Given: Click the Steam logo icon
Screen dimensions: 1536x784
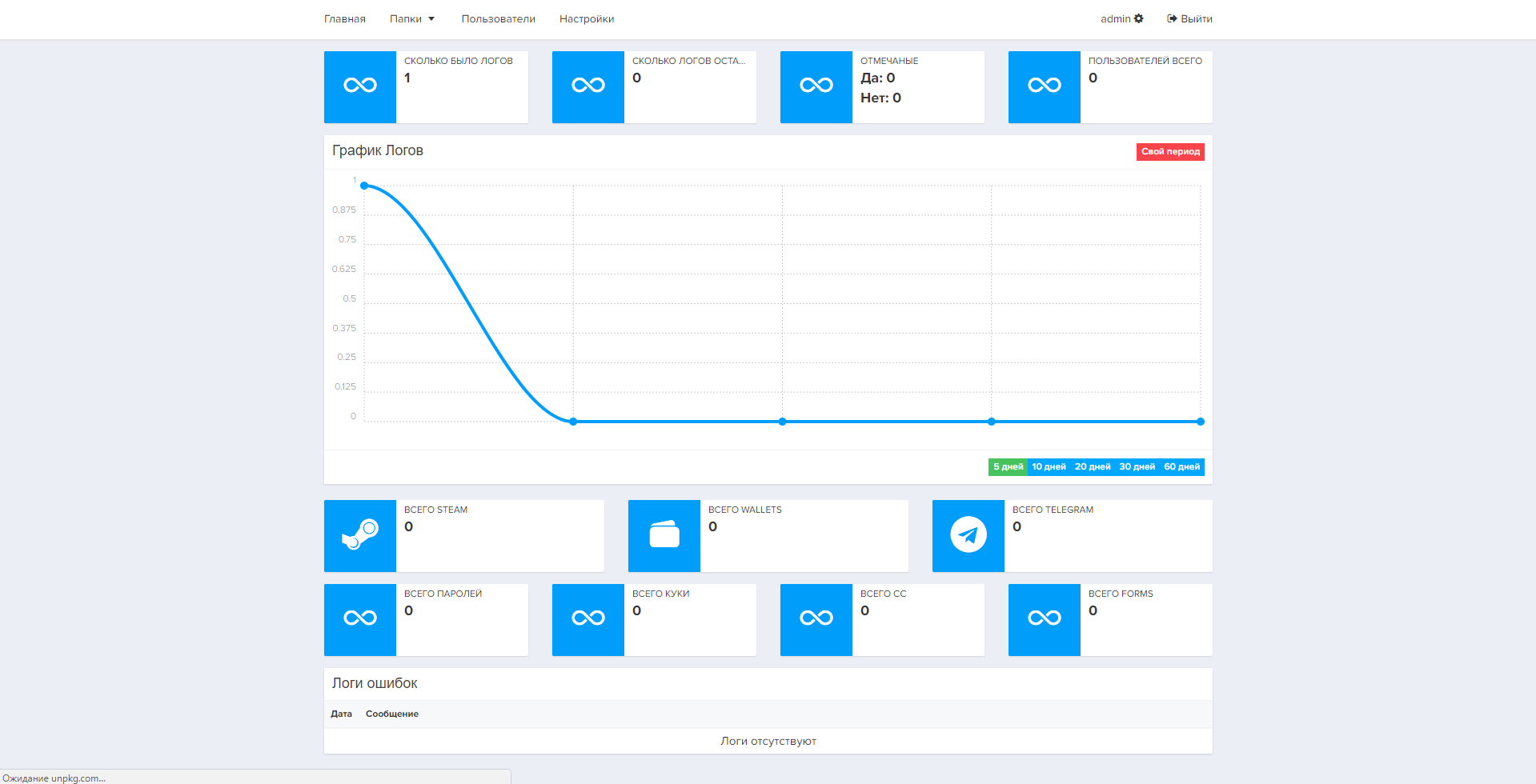Looking at the screenshot, I should (x=360, y=534).
